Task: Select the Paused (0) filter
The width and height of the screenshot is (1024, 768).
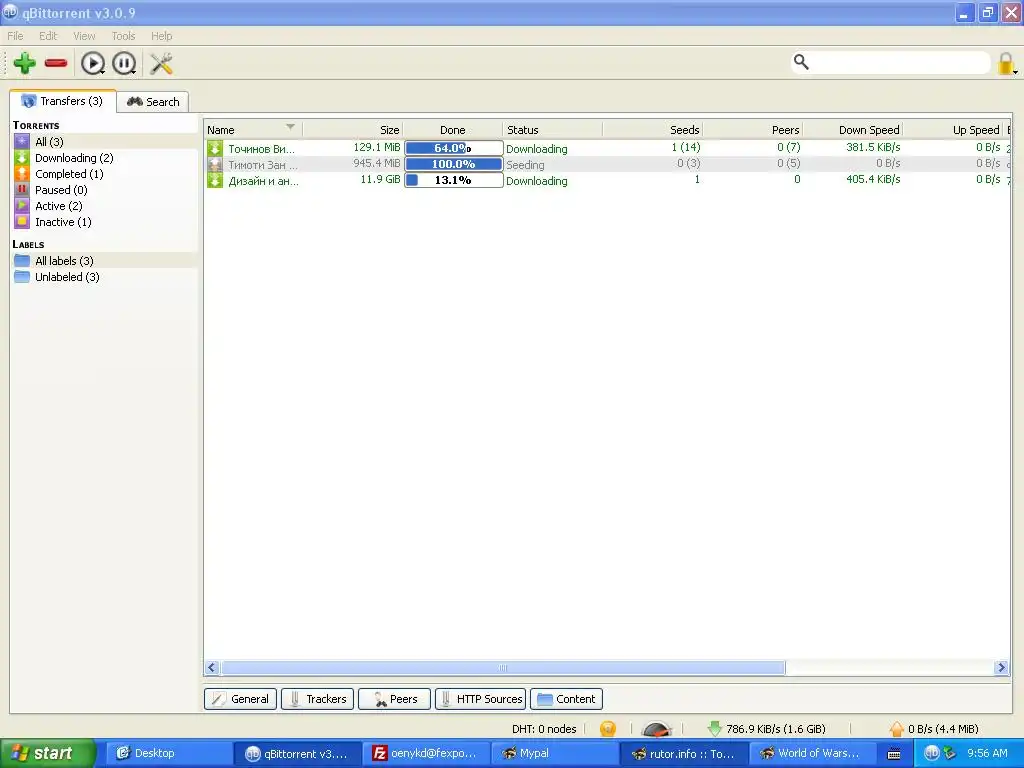Action: coord(104,190)
